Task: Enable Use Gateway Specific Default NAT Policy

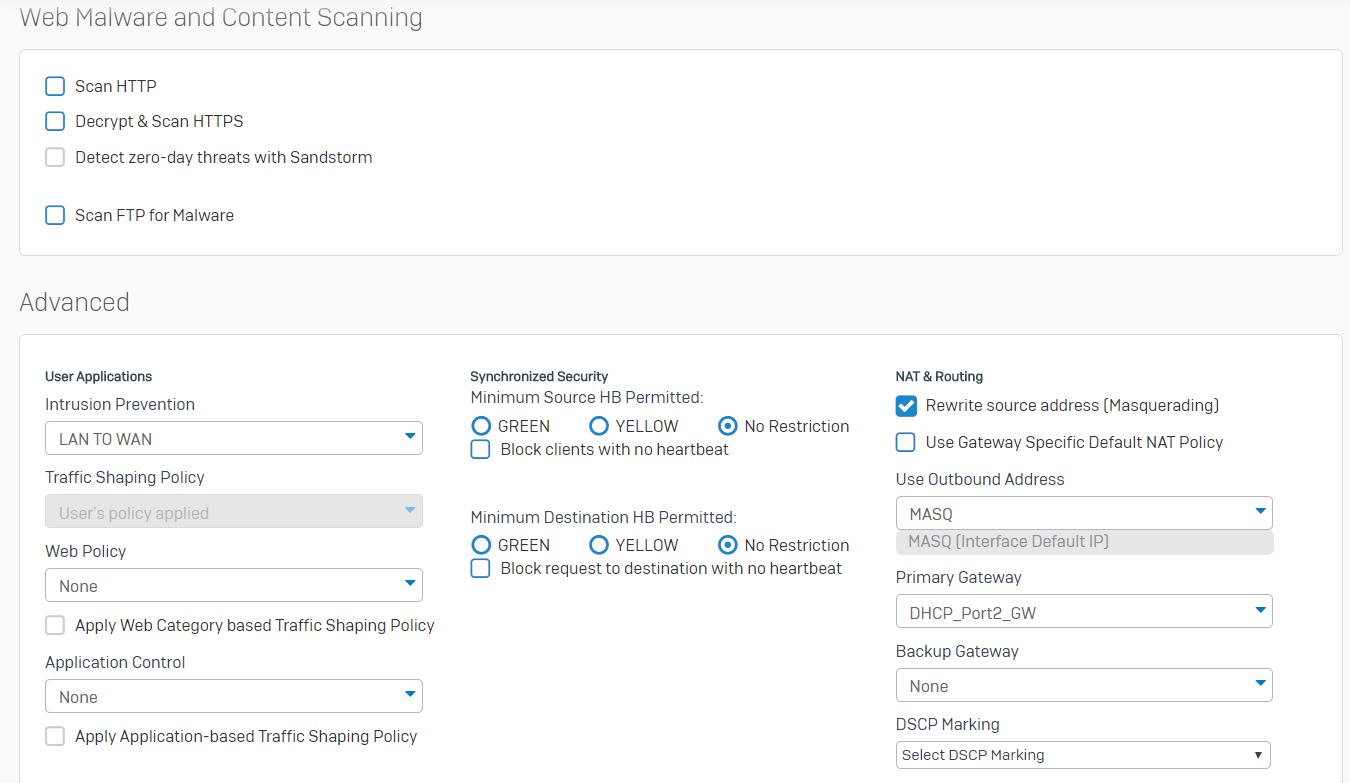Action: pyautogui.click(x=906, y=443)
